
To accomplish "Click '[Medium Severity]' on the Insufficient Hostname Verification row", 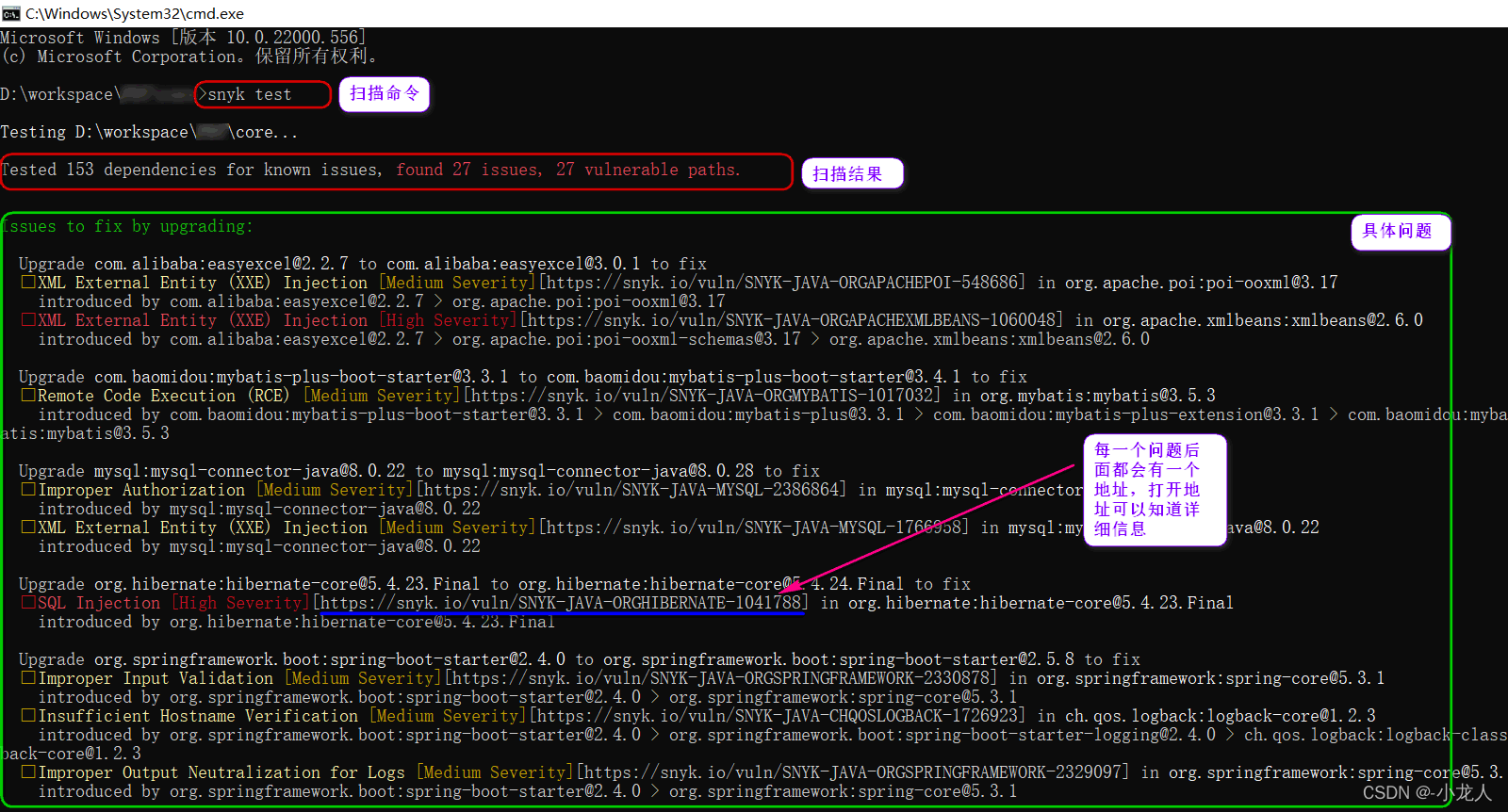I will point(447,716).
